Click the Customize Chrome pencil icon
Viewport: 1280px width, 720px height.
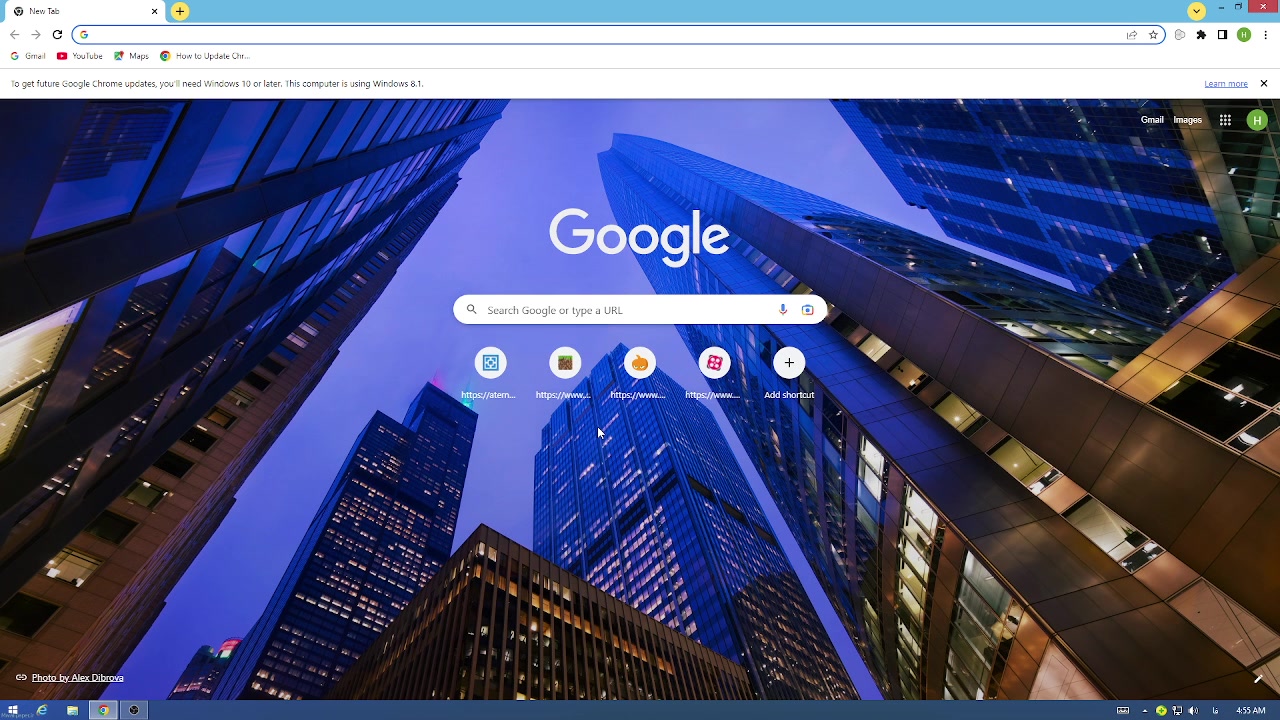coord(1258,678)
